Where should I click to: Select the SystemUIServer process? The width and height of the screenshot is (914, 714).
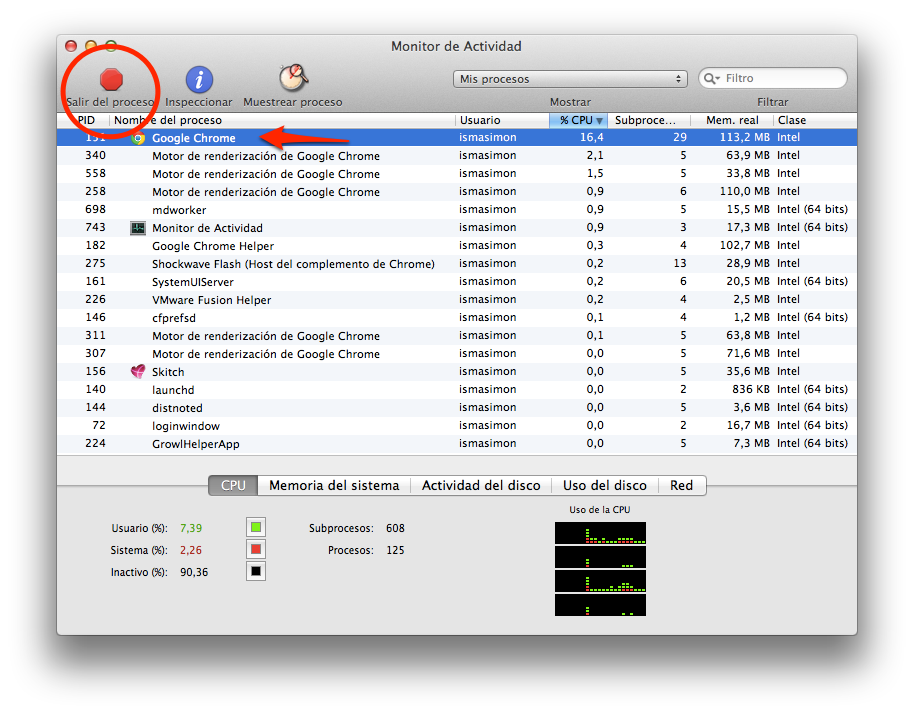click(x=457, y=282)
